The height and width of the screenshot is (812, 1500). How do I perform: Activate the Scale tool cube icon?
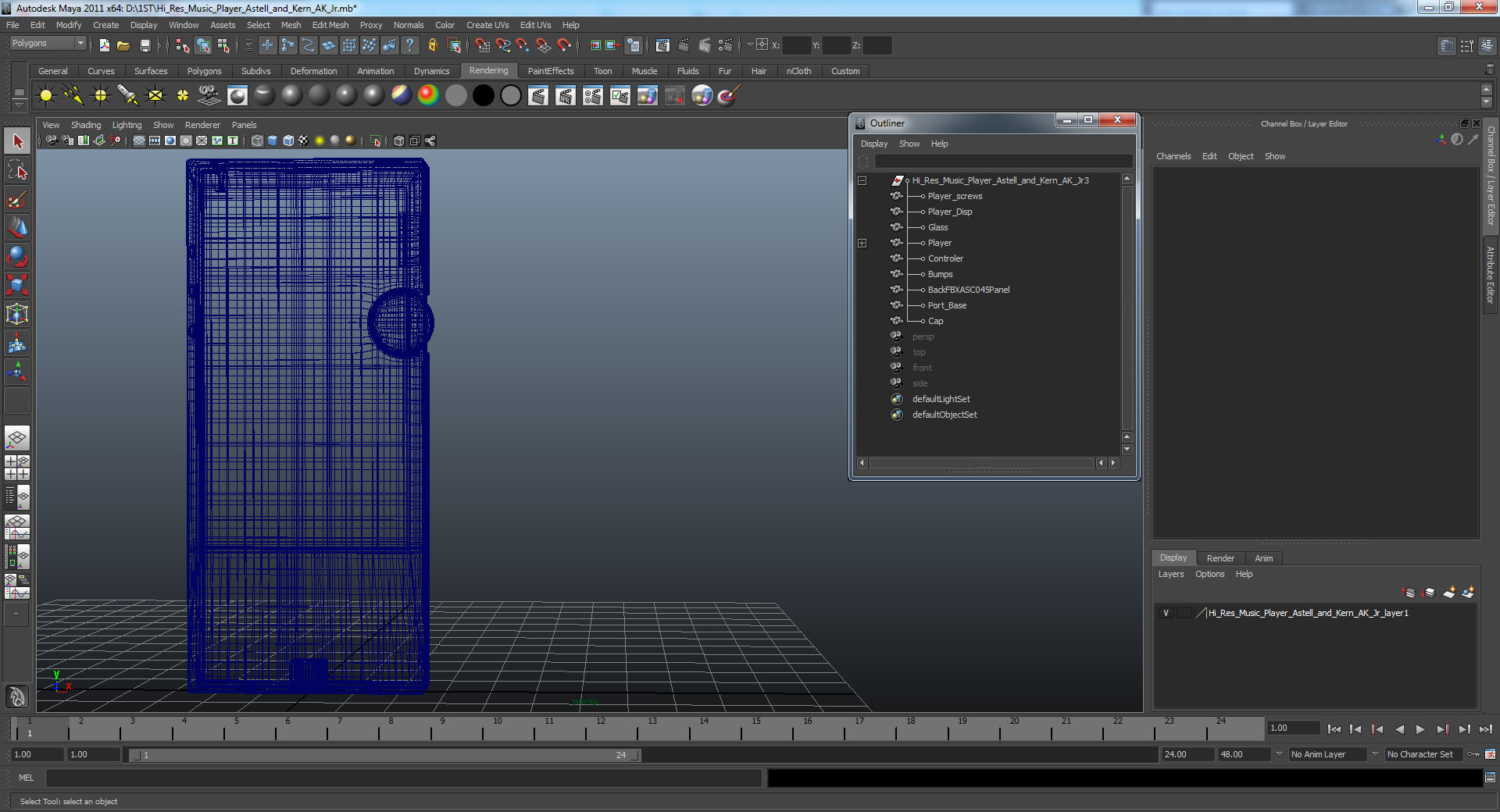coord(17,285)
